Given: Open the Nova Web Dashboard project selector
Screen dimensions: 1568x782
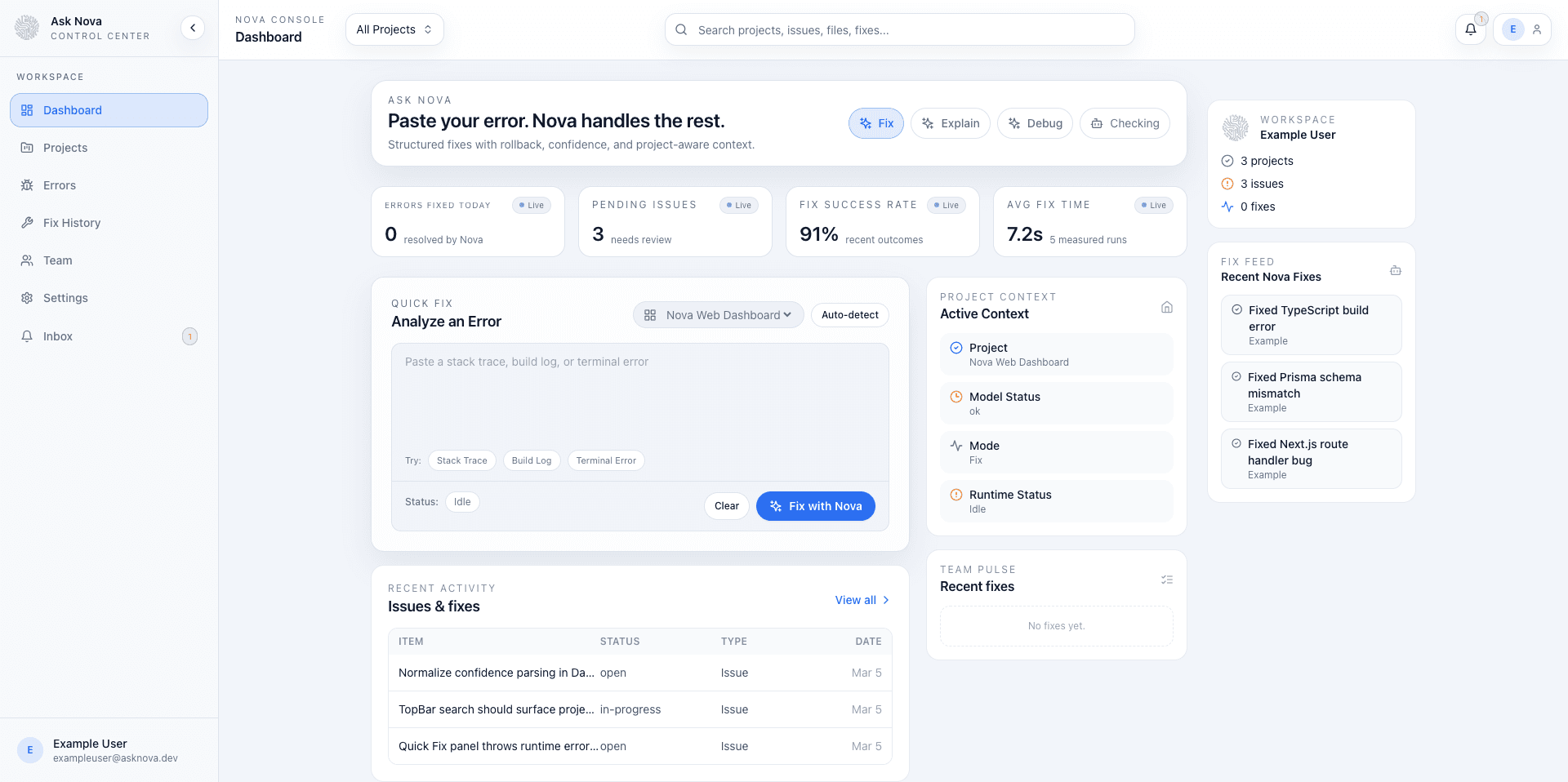Looking at the screenshot, I should [x=717, y=314].
